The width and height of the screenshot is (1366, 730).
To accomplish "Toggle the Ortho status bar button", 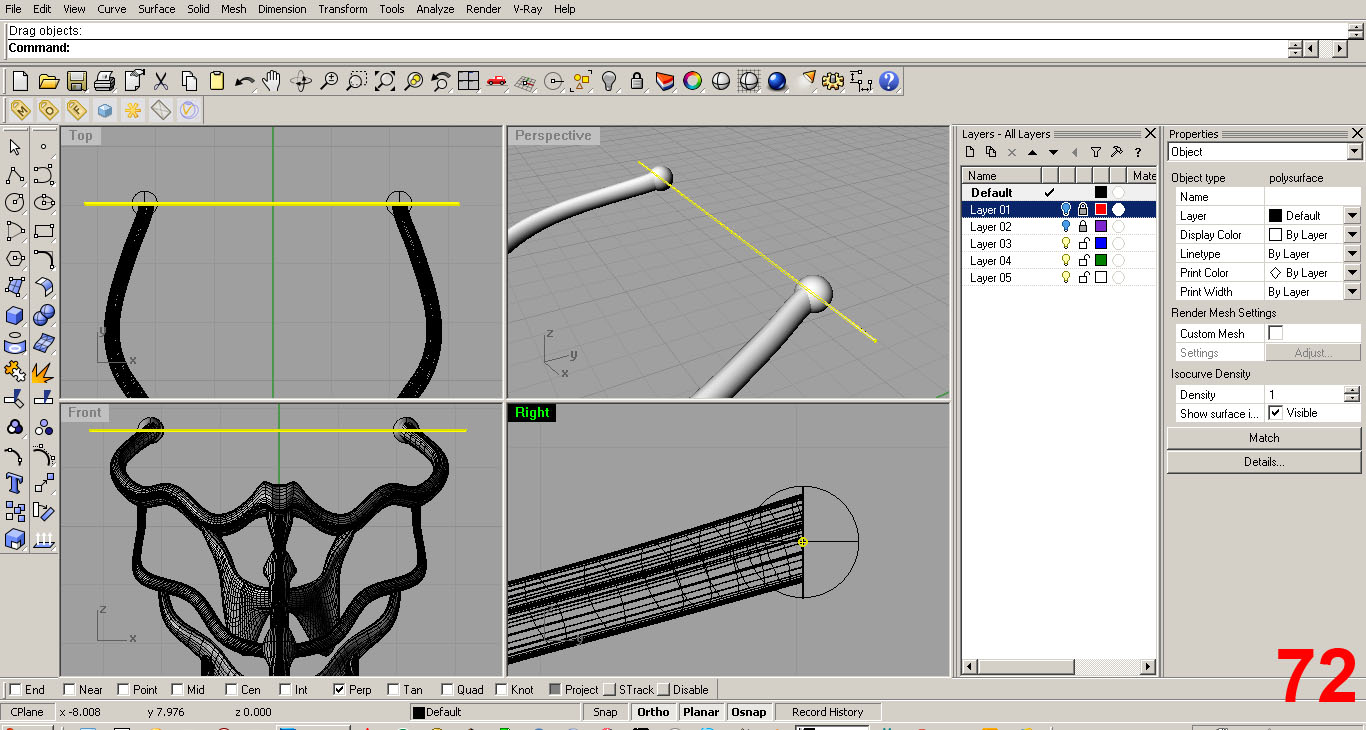I will [653, 712].
